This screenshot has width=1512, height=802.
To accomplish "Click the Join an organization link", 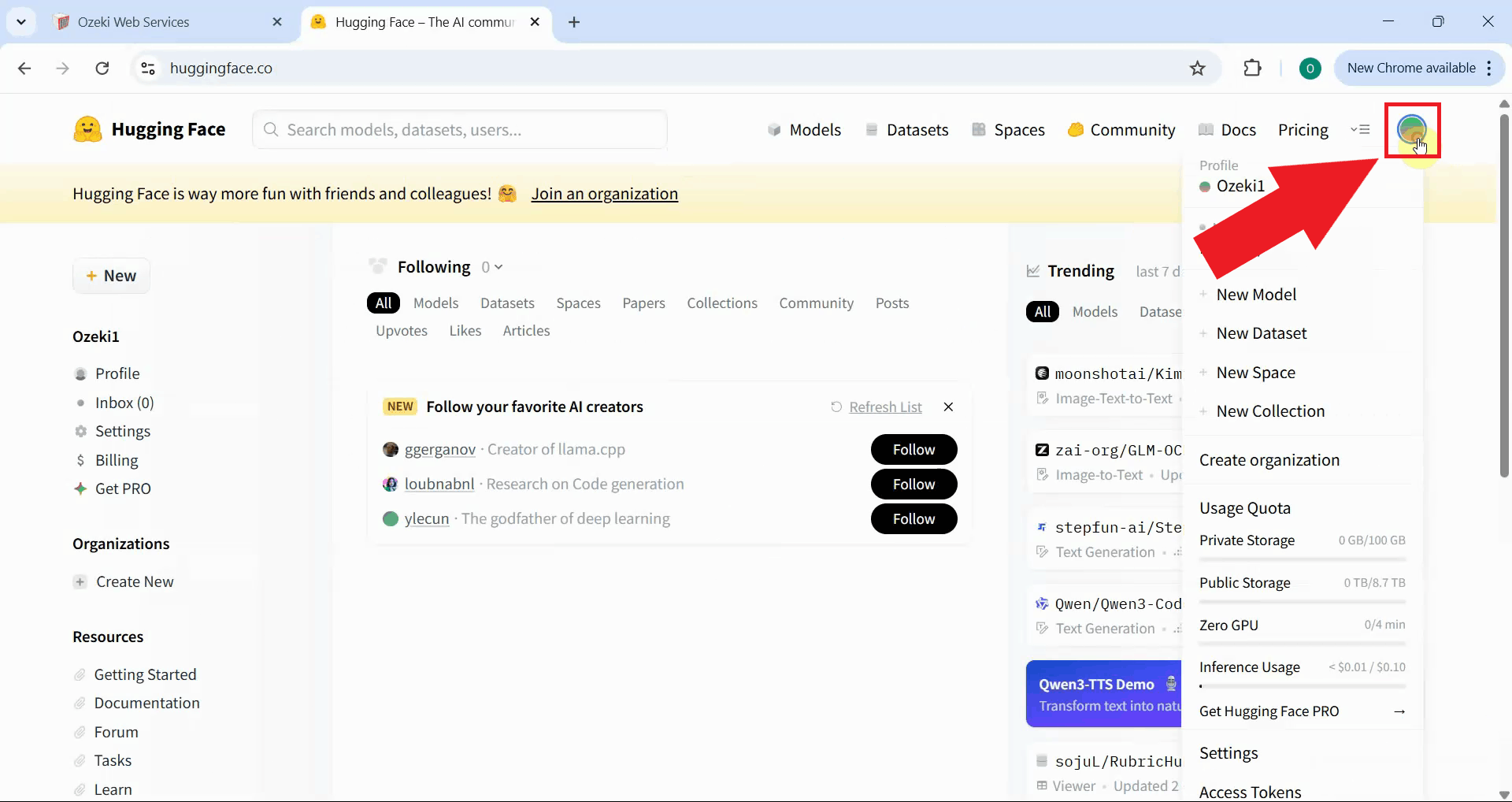I will (605, 193).
